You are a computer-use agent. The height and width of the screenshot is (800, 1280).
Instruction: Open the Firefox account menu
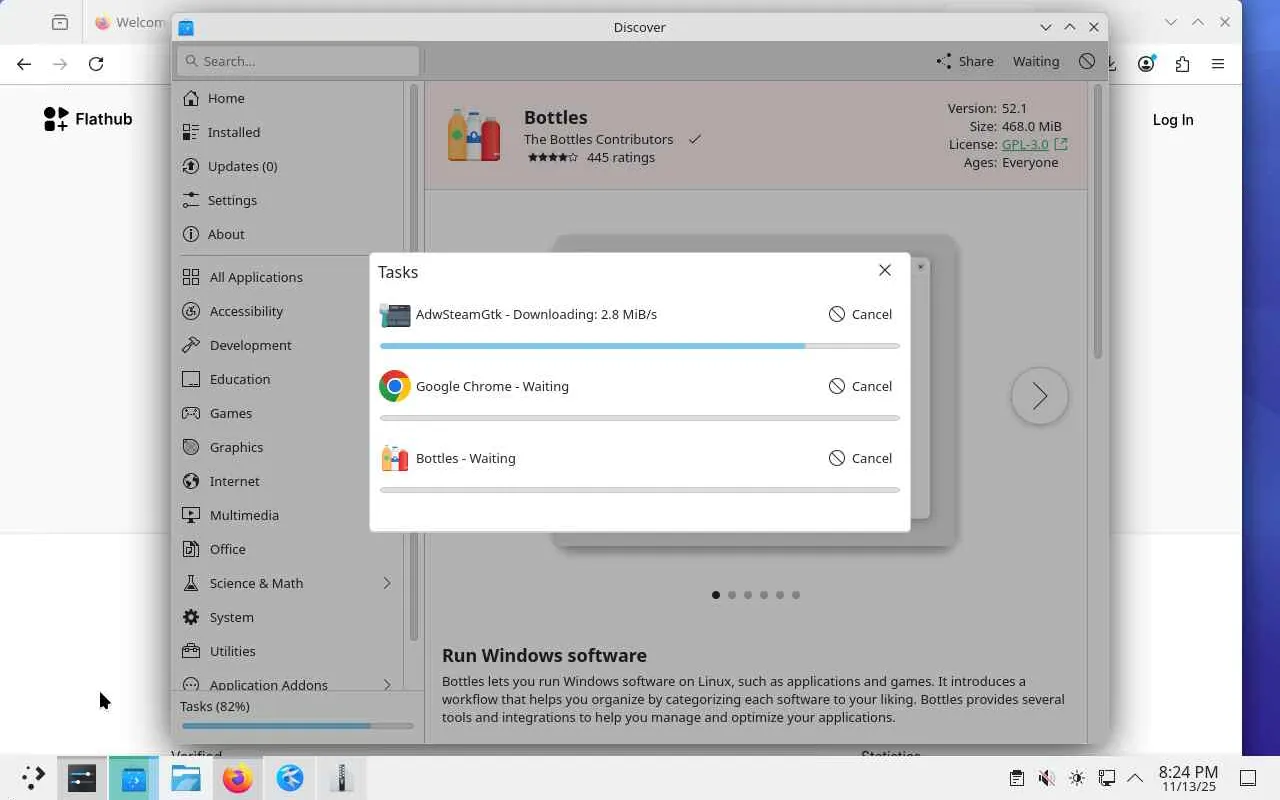click(1146, 64)
